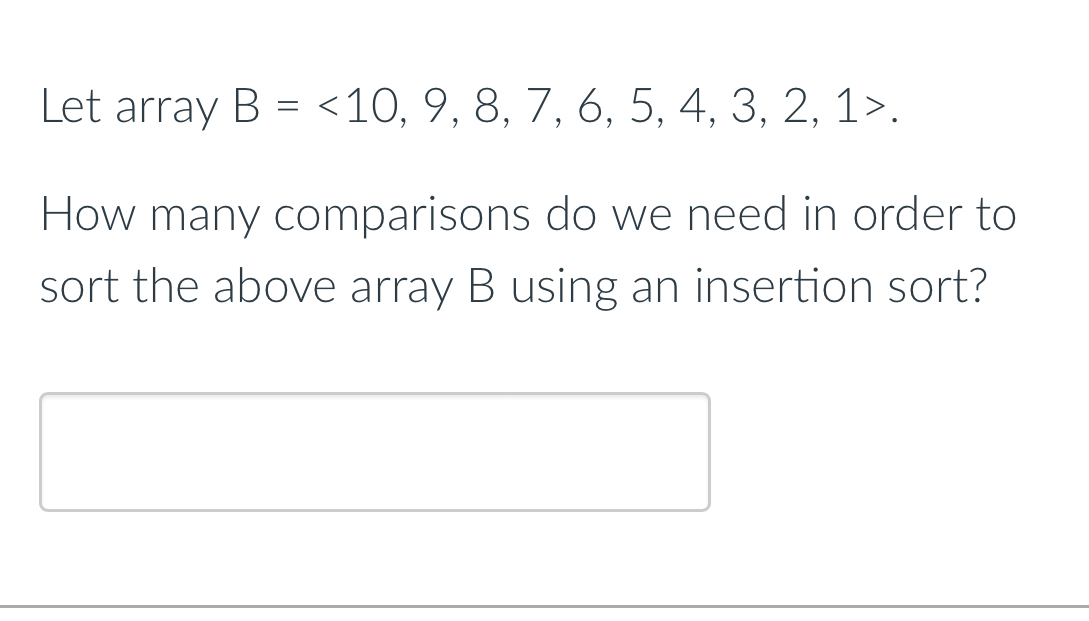Click the question mark at sentence end
This screenshot has height=621, width=1089.
tap(980, 285)
